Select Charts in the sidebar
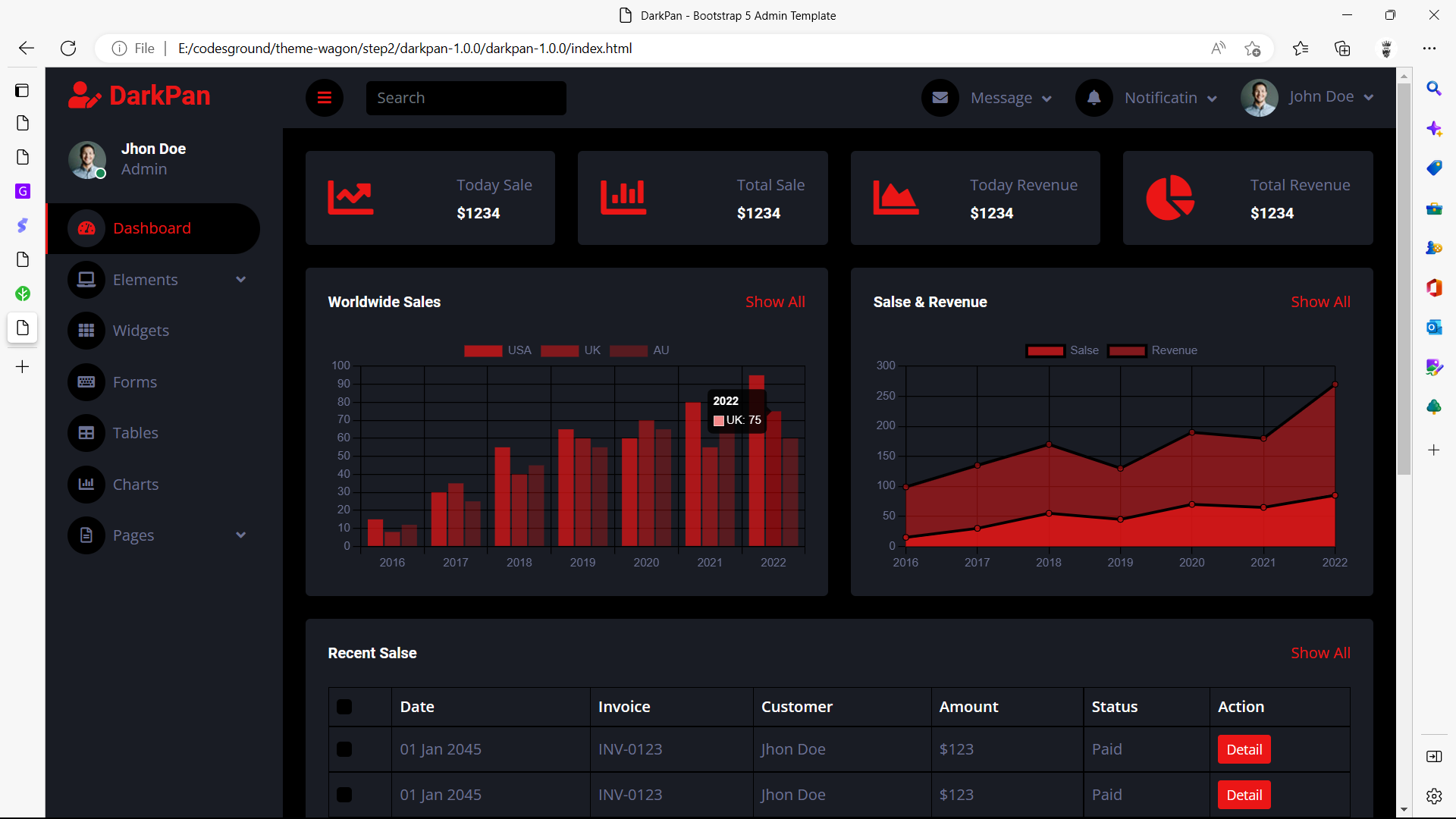 (x=152, y=485)
